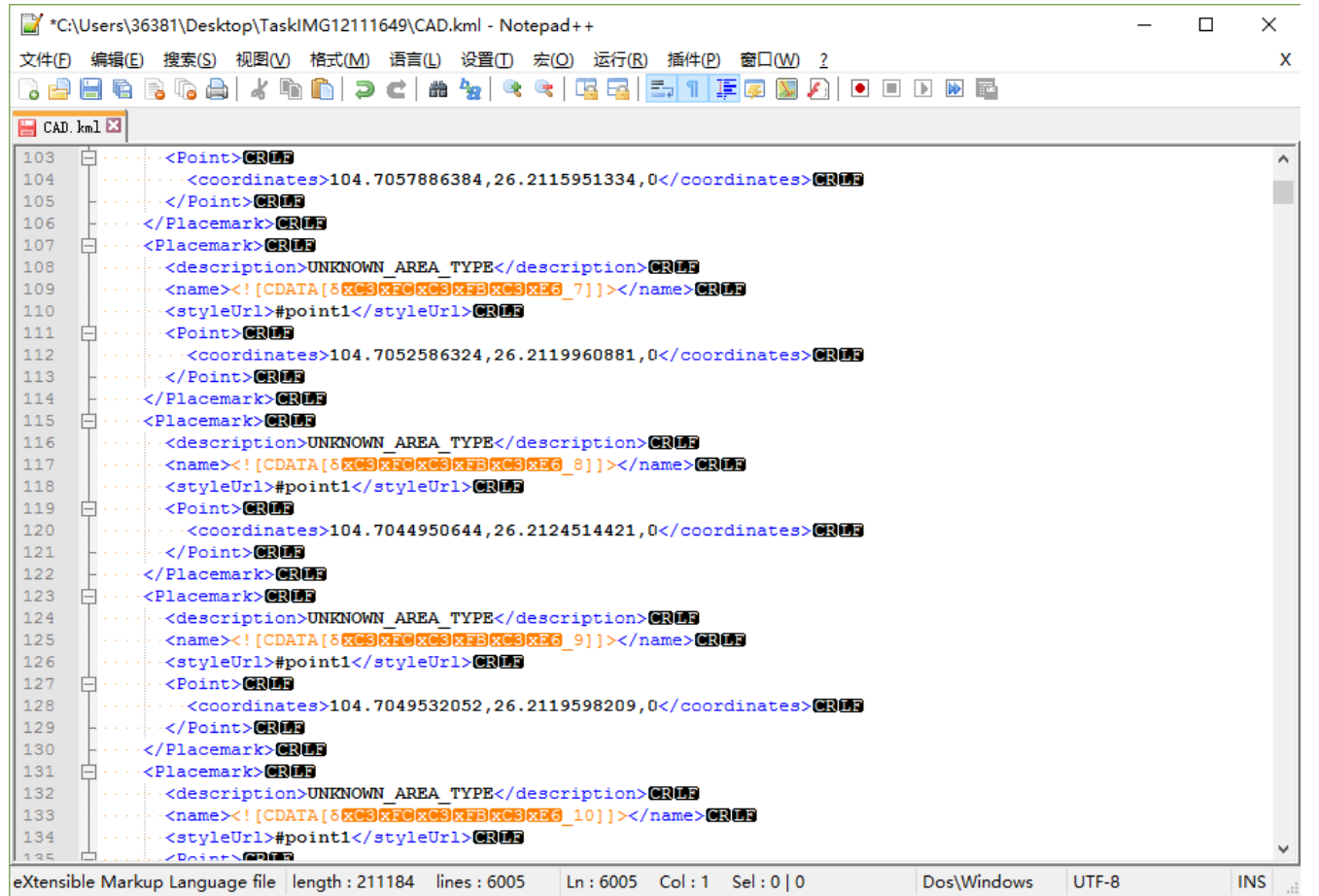Click the Save All toolbar icon
This screenshot has width=1319, height=896.
122,89
